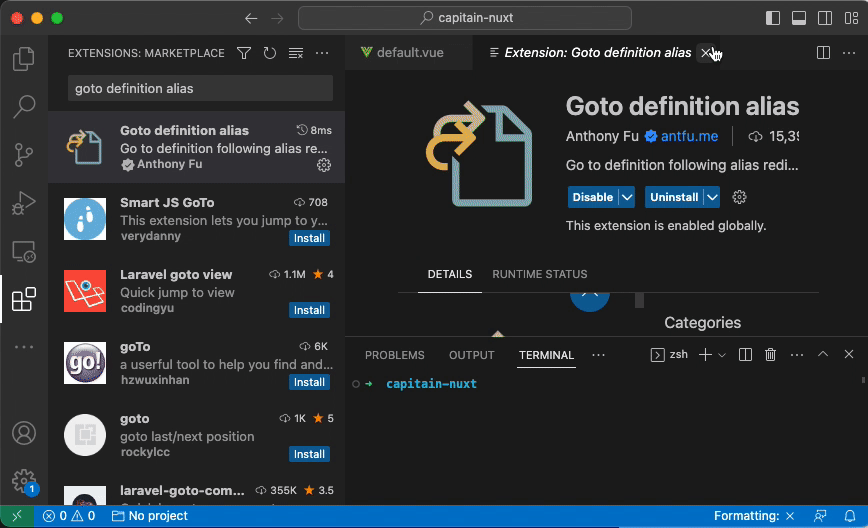
Task: Open the Search view in activity bar
Action: [x=24, y=106]
